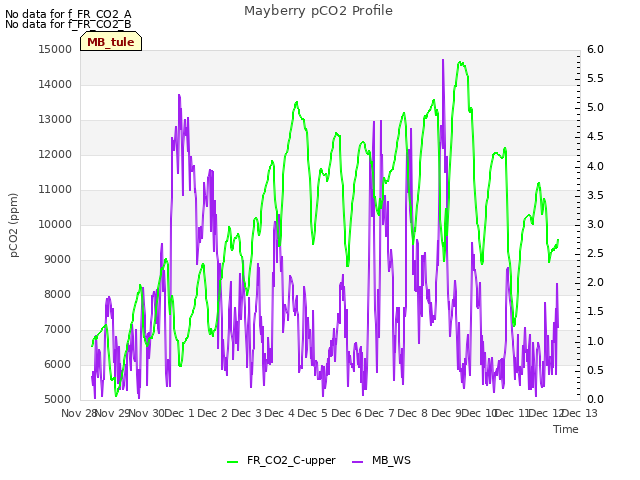
Task: Click the Dec 4 date tick label
Action: [x=279, y=413]
